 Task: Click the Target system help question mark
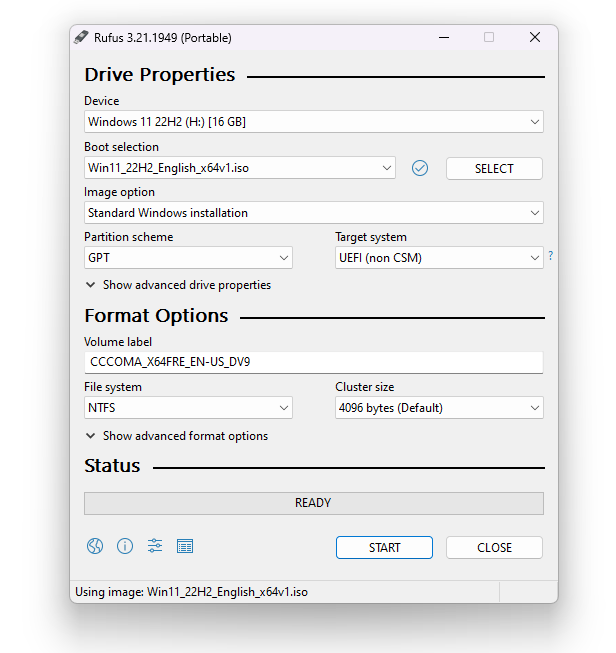click(551, 255)
